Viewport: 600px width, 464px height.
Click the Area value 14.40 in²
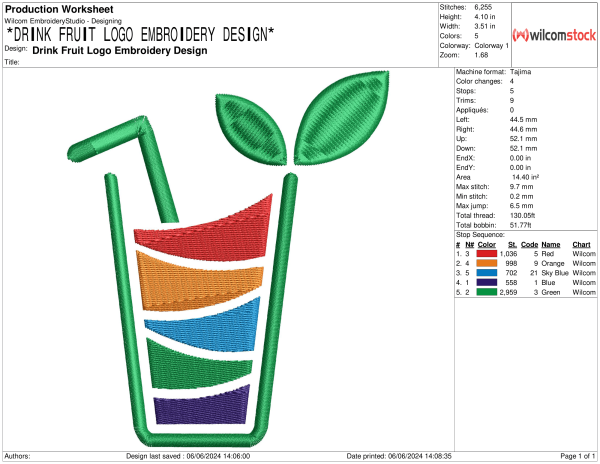click(x=525, y=177)
